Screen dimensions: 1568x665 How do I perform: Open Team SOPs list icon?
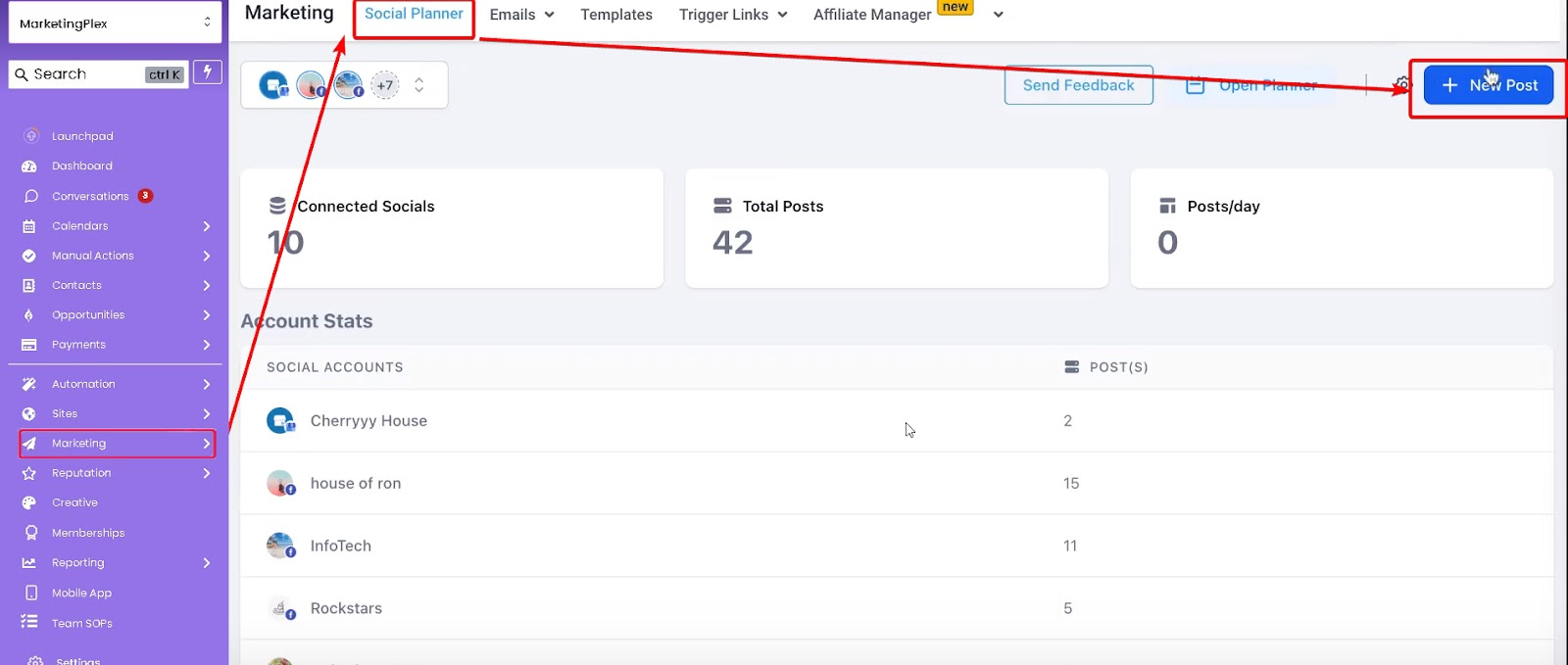[x=29, y=623]
